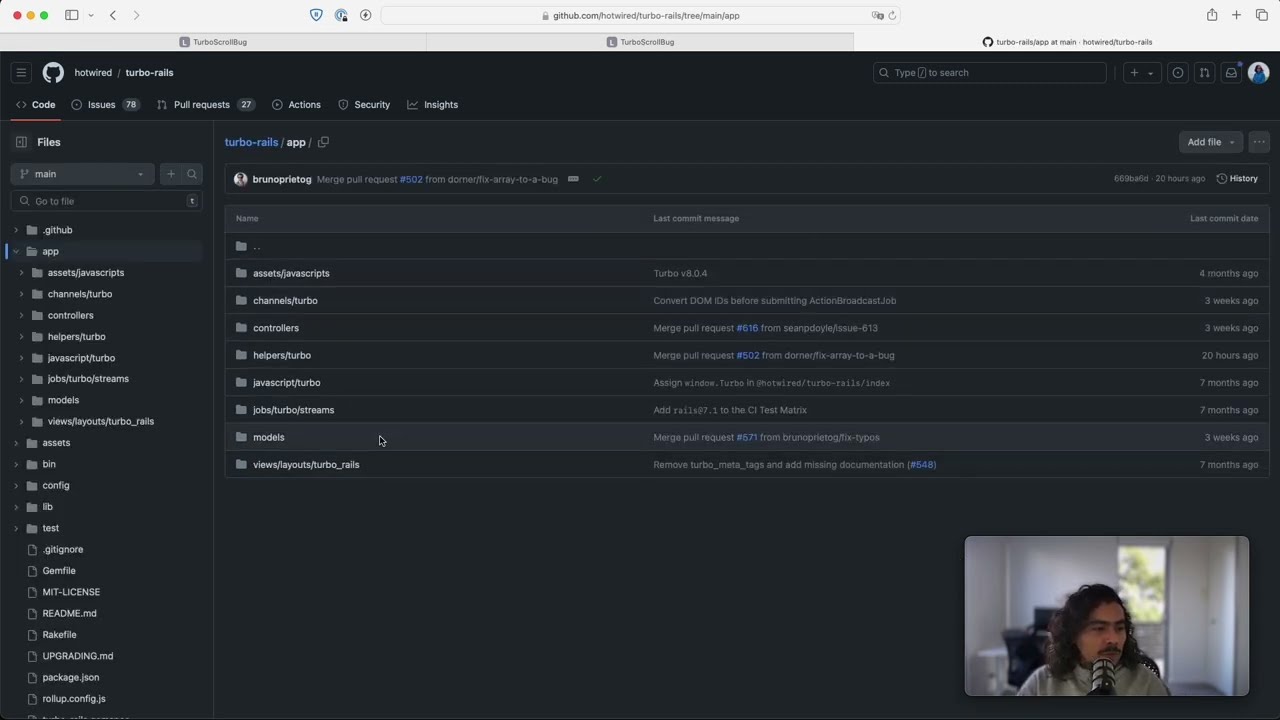Open the pull requests icon in the top header
1280x720 pixels.
pos(1205,73)
